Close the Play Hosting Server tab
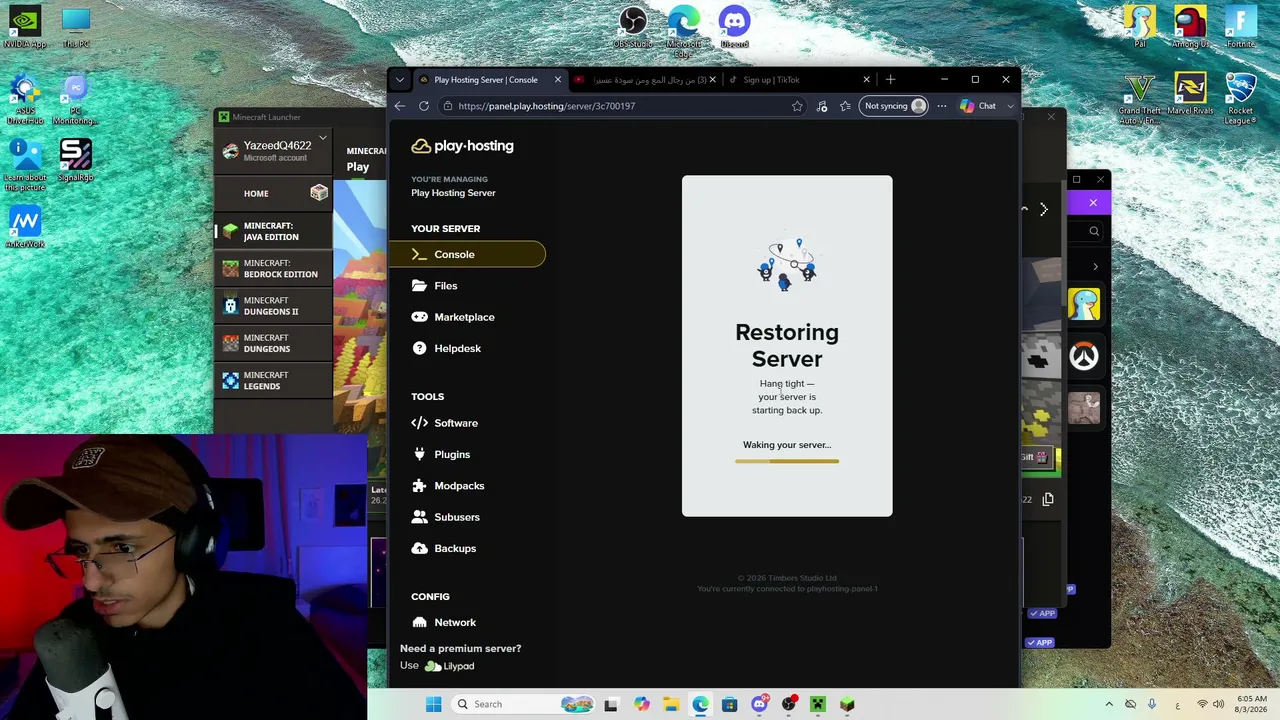The width and height of the screenshot is (1280, 720). point(558,80)
